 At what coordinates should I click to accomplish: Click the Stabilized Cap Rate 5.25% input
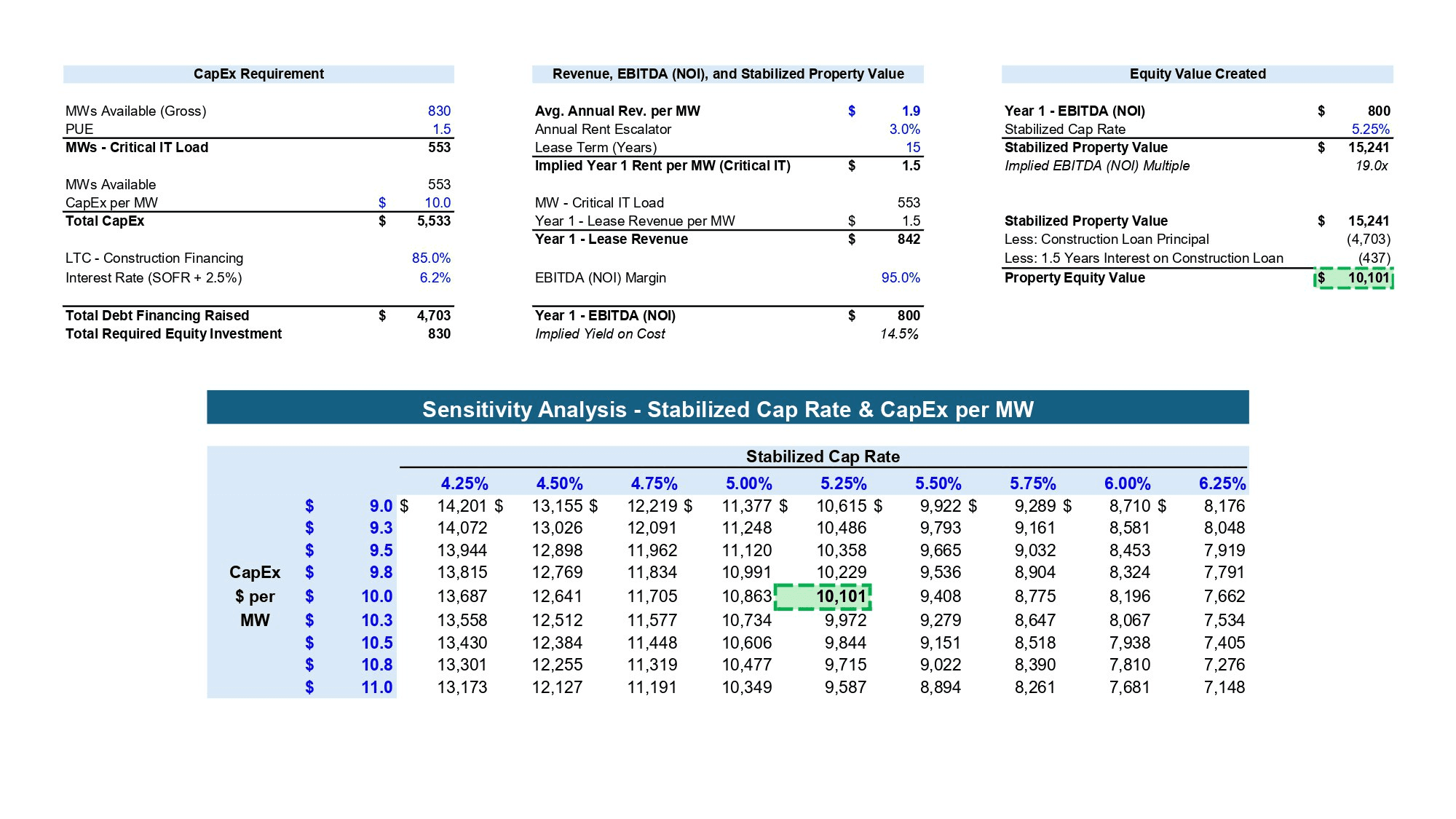(x=1370, y=129)
